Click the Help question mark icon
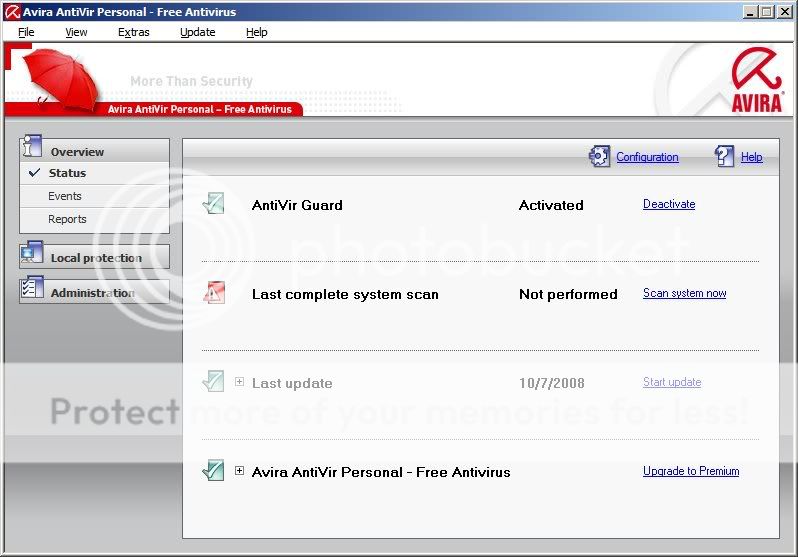Image resolution: width=798 pixels, height=557 pixels. [x=724, y=156]
